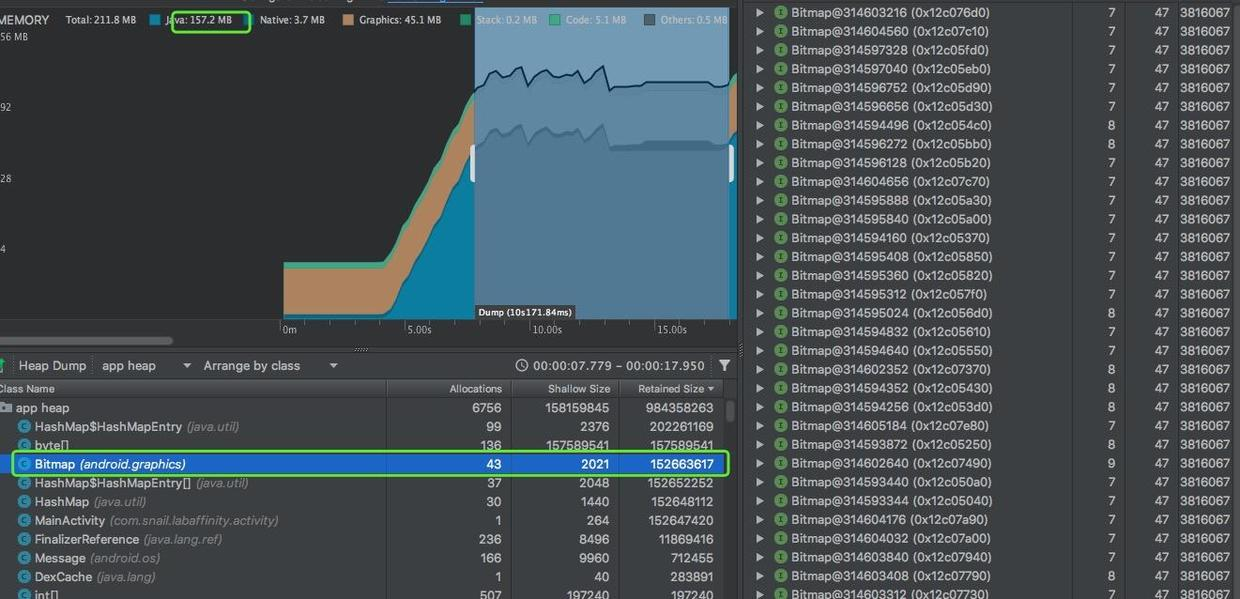Click the app heap folder icon
Screen dimensions: 1240x599
tap(6, 408)
